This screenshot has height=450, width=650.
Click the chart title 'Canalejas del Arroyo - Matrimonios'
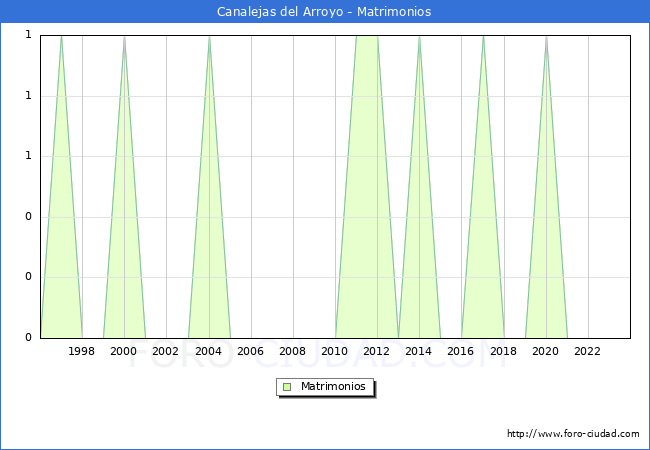324,12
